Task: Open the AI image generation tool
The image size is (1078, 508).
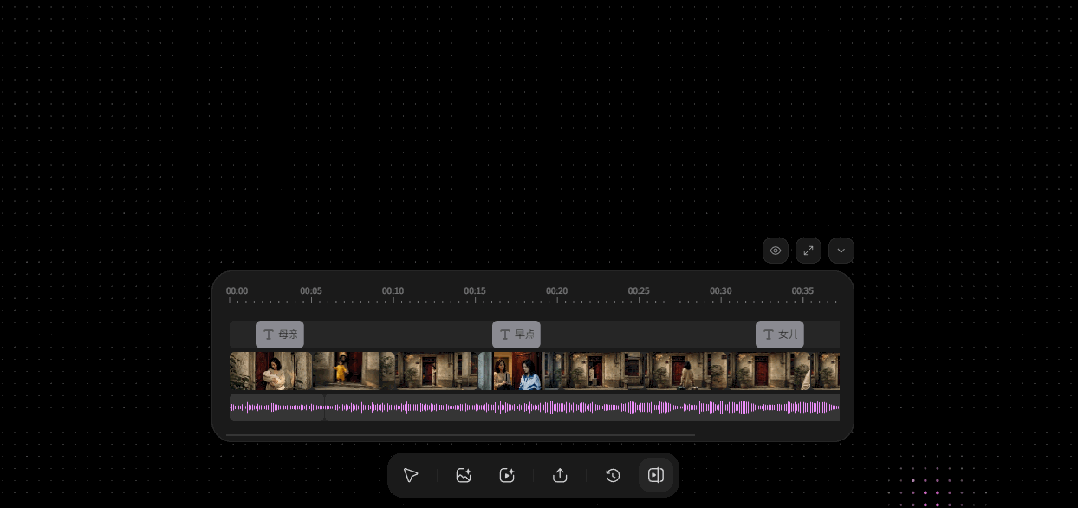Action: [464, 475]
